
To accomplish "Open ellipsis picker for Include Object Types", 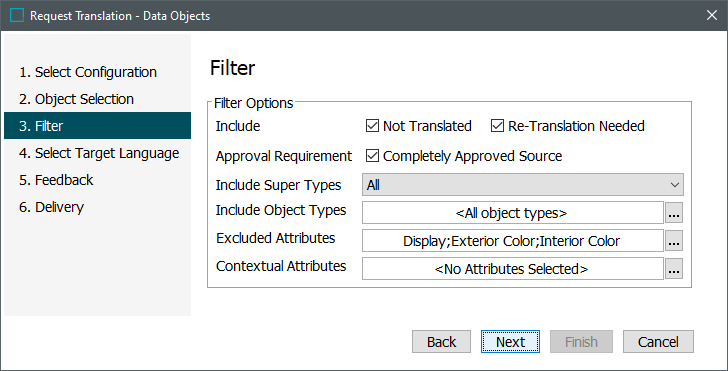I will tap(674, 213).
